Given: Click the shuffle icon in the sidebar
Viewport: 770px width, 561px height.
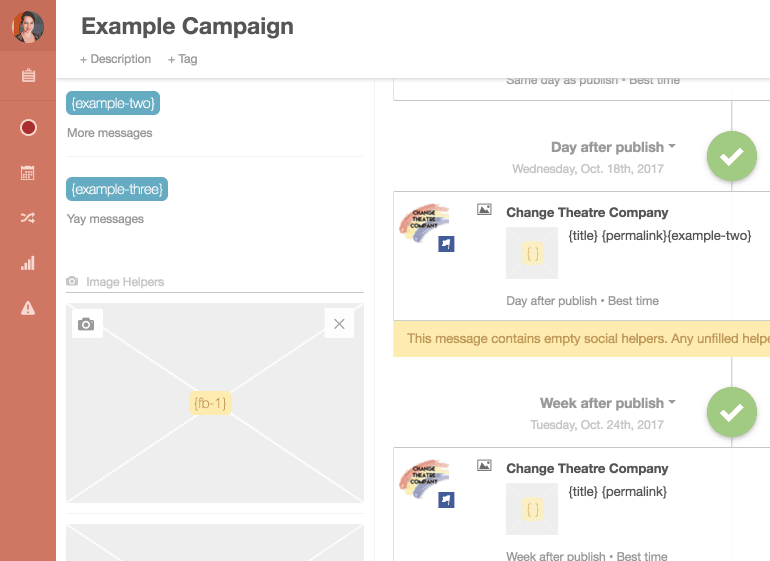Looking at the screenshot, I should pos(28,218).
